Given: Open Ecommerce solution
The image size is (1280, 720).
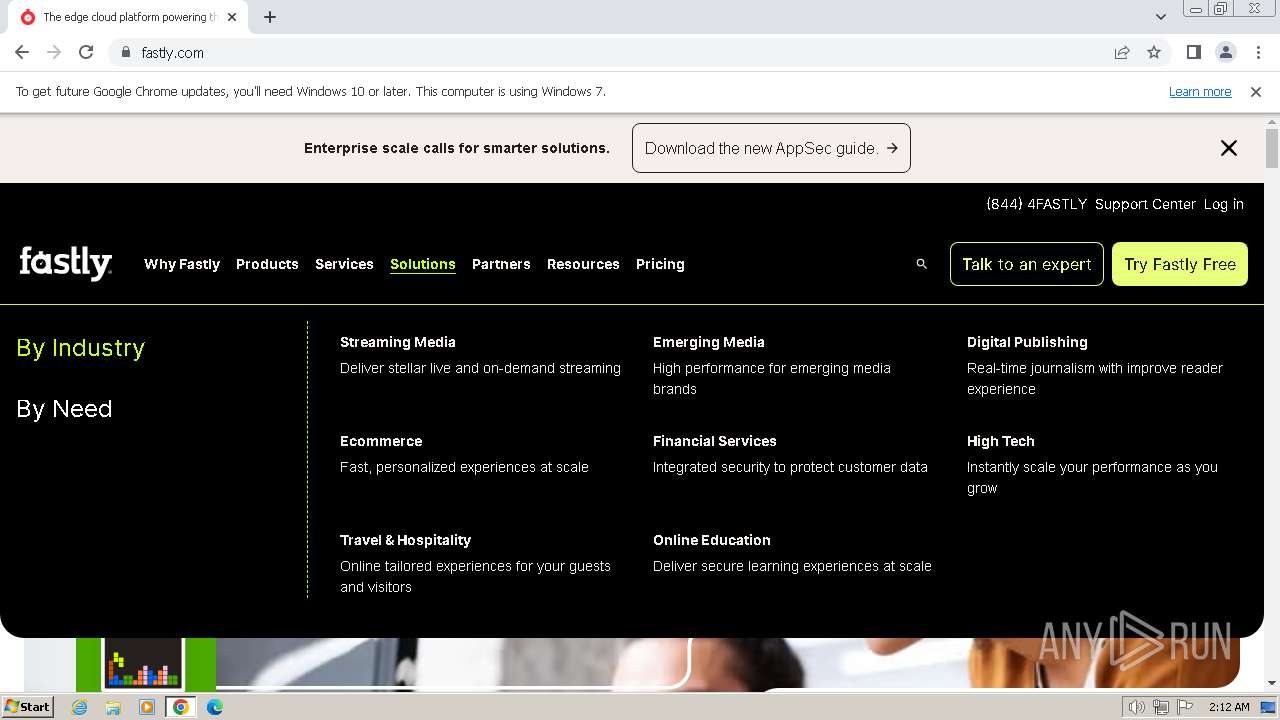Looking at the screenshot, I should tap(381, 441).
